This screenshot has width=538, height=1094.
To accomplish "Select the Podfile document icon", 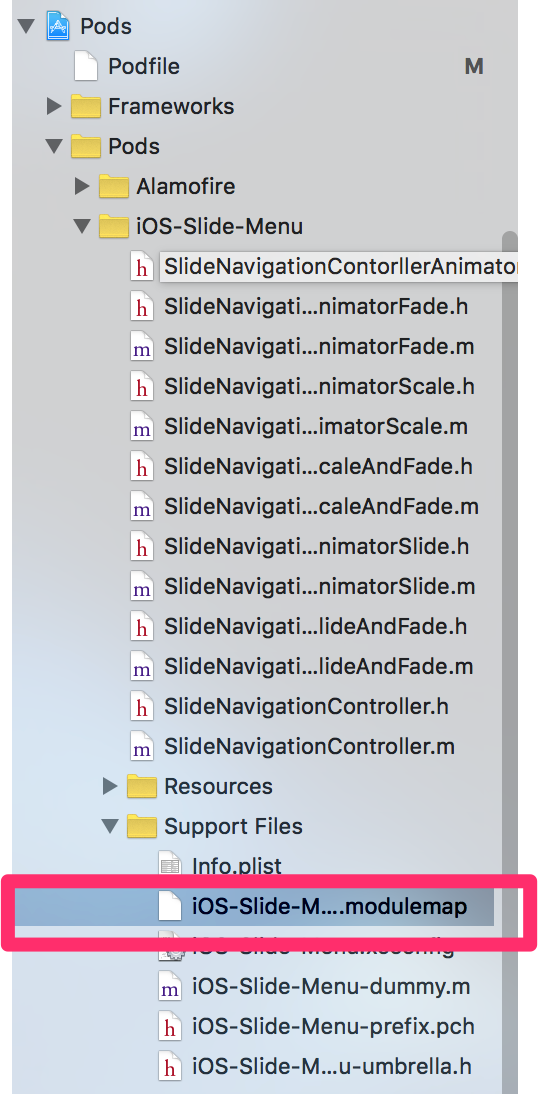I will tap(86, 66).
